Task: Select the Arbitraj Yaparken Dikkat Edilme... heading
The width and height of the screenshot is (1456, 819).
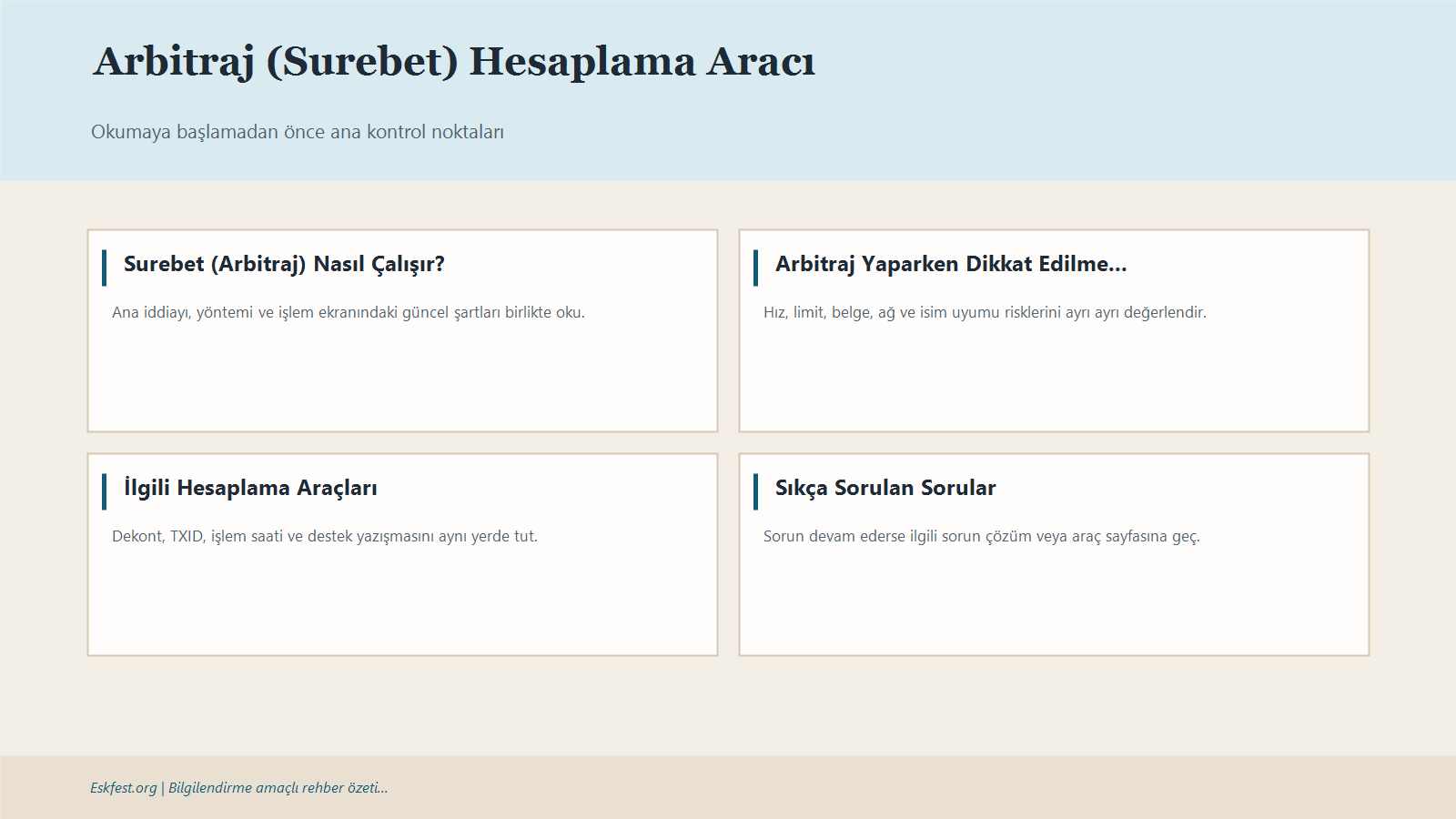Action: 951,265
